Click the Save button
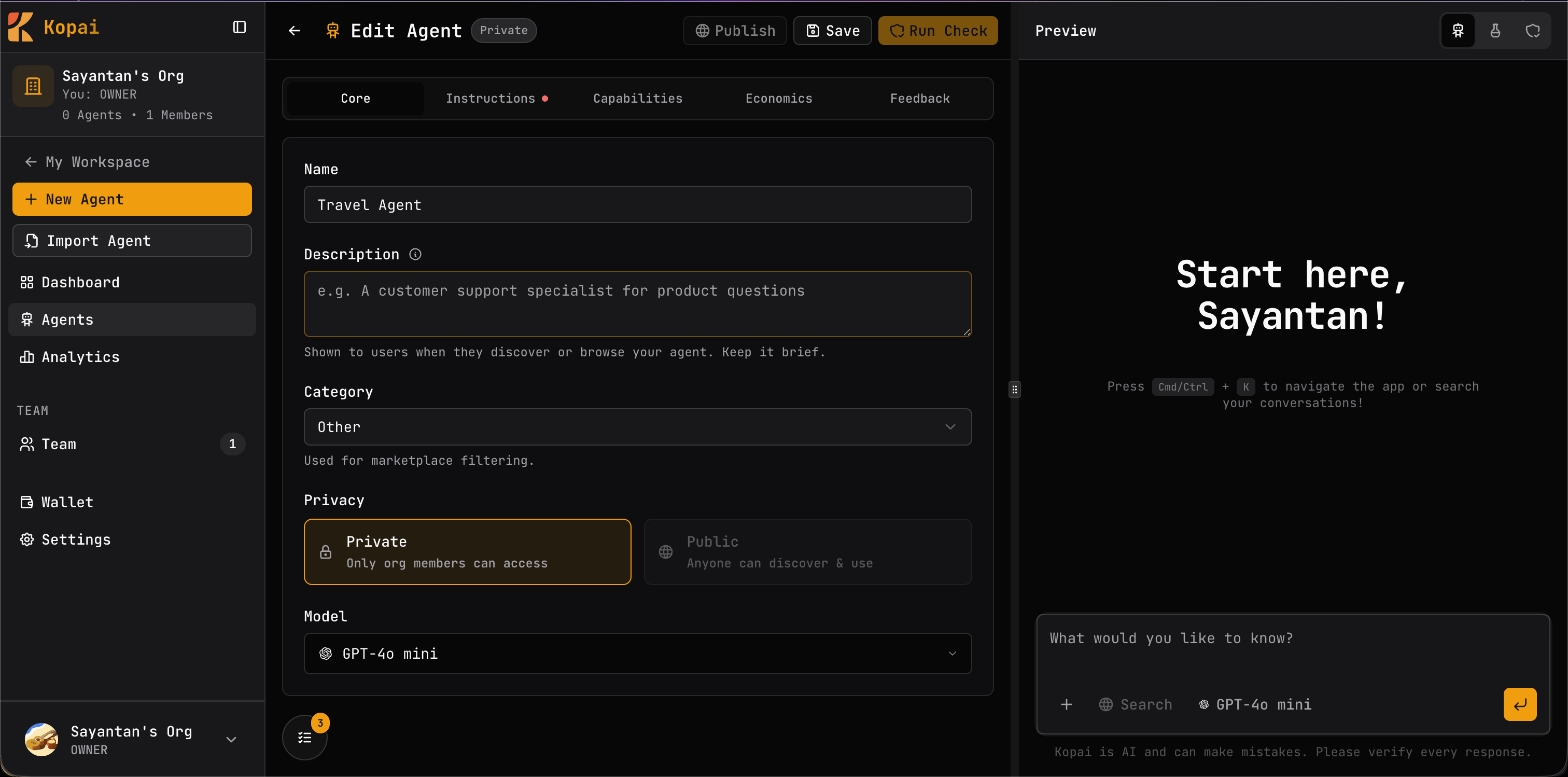Viewport: 1568px width, 777px height. (832, 31)
